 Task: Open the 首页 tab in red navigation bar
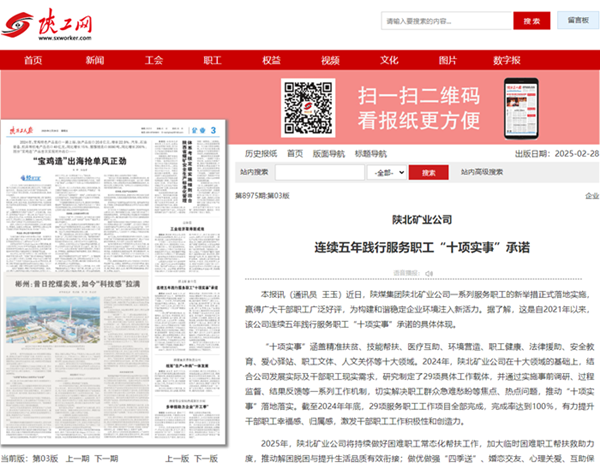[x=33, y=60]
